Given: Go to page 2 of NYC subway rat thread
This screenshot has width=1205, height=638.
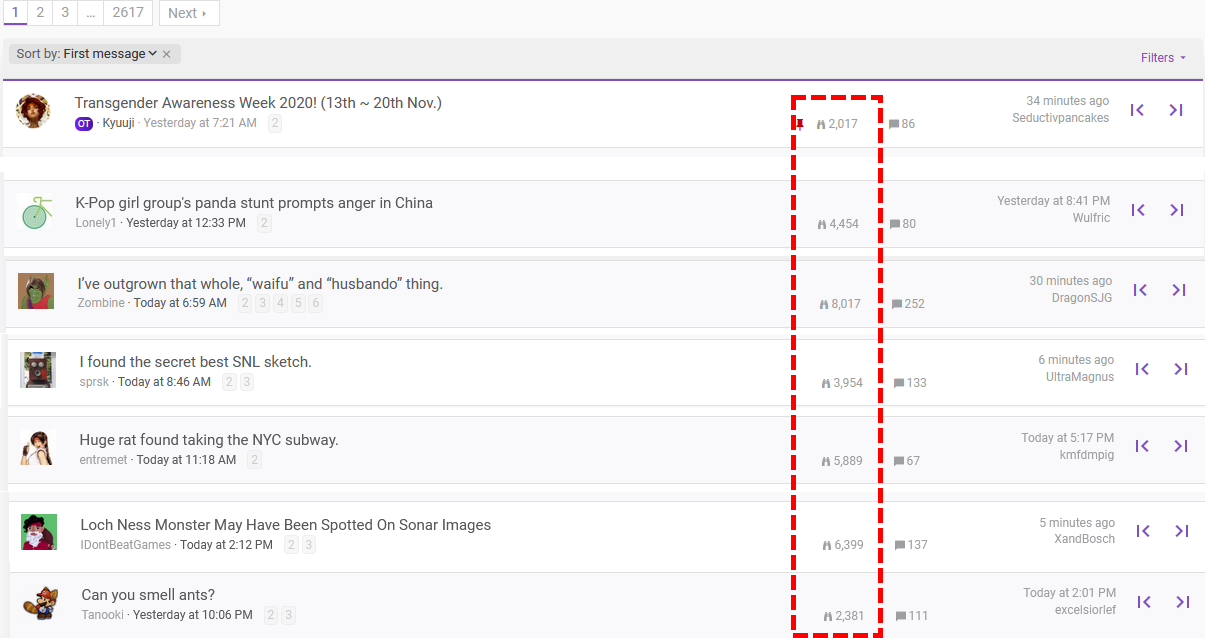Looking at the screenshot, I should click(255, 460).
